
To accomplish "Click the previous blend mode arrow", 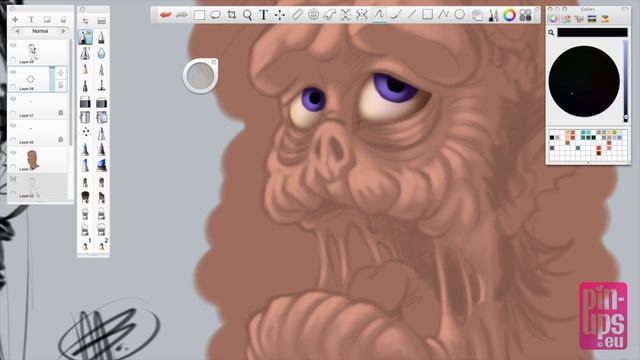I will click(17, 31).
